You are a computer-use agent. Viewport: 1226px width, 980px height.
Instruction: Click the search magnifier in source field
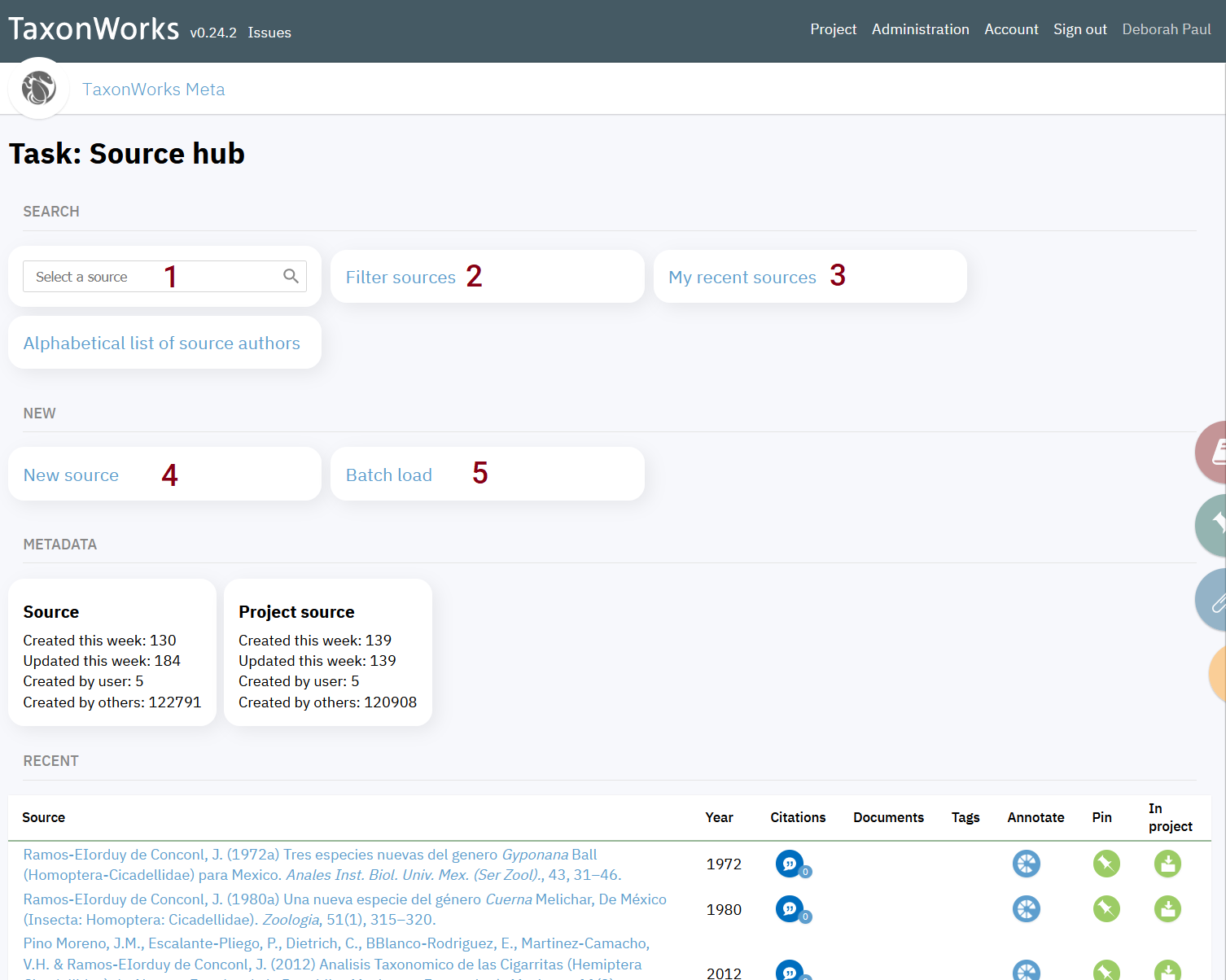(291, 276)
